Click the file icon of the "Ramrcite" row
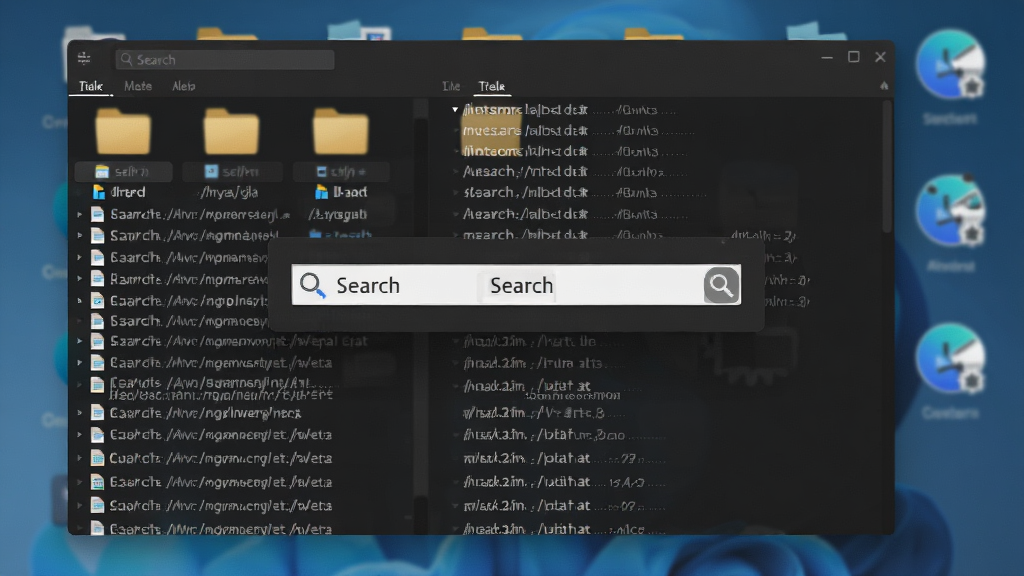Image resolution: width=1024 pixels, height=576 pixels. (x=97, y=279)
